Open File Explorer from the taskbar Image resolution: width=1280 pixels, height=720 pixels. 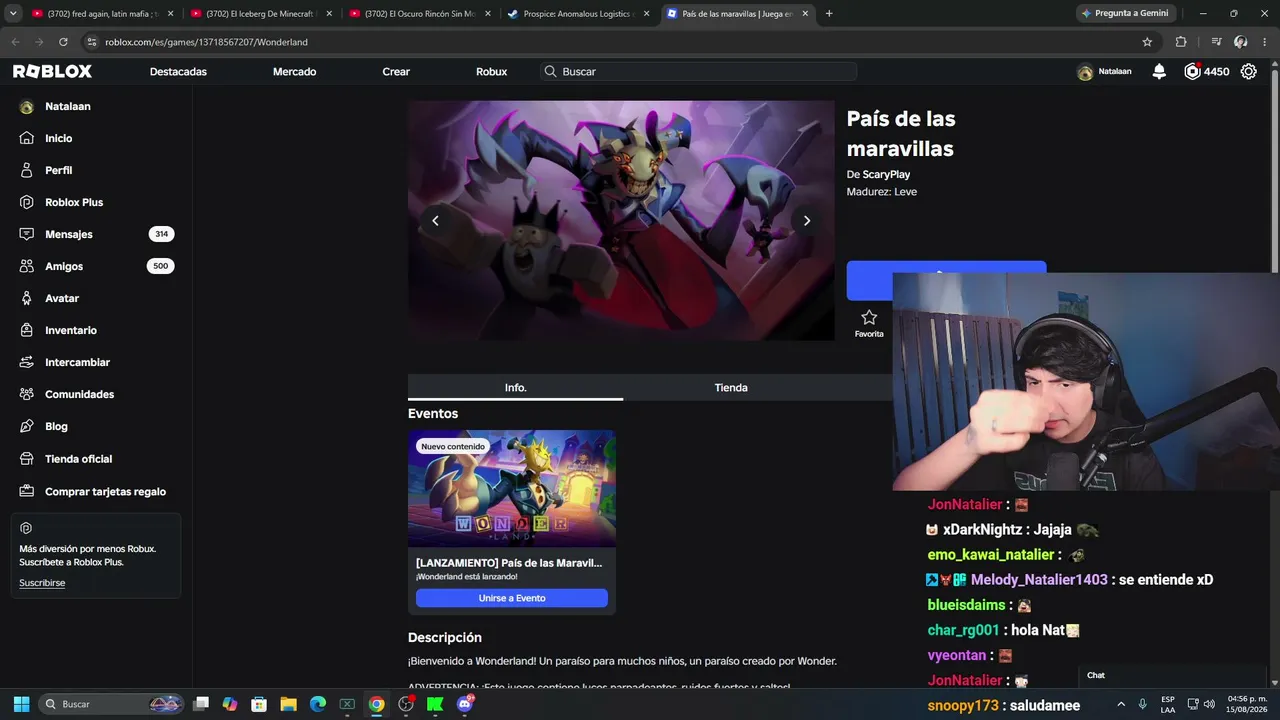click(x=288, y=704)
